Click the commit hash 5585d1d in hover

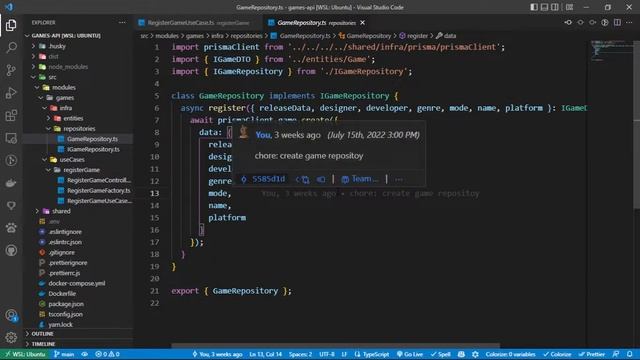(x=264, y=179)
